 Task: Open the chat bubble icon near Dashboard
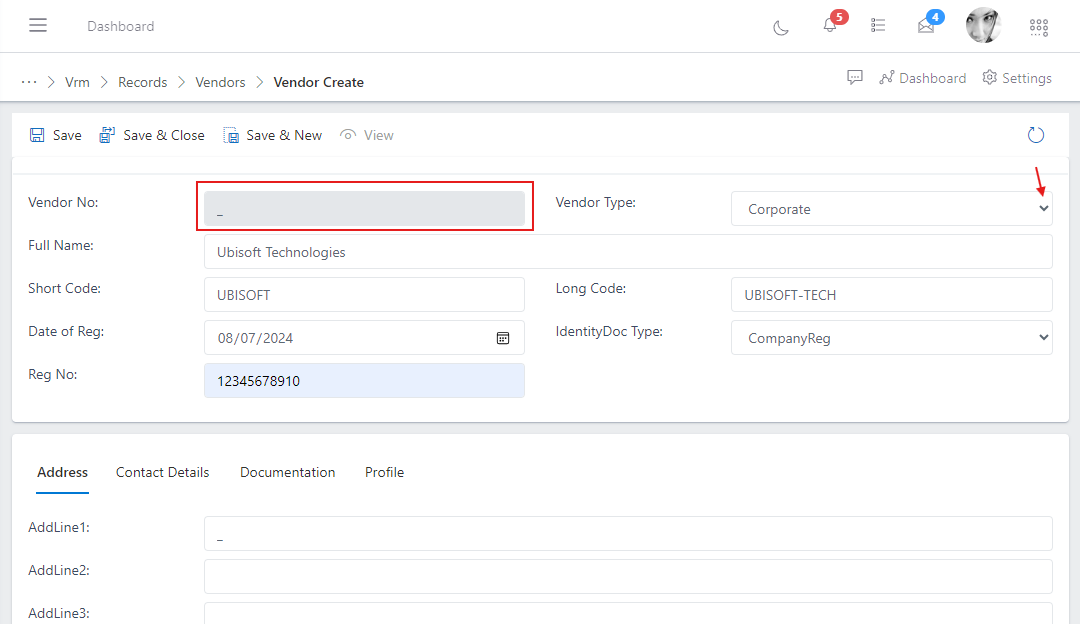(x=855, y=77)
